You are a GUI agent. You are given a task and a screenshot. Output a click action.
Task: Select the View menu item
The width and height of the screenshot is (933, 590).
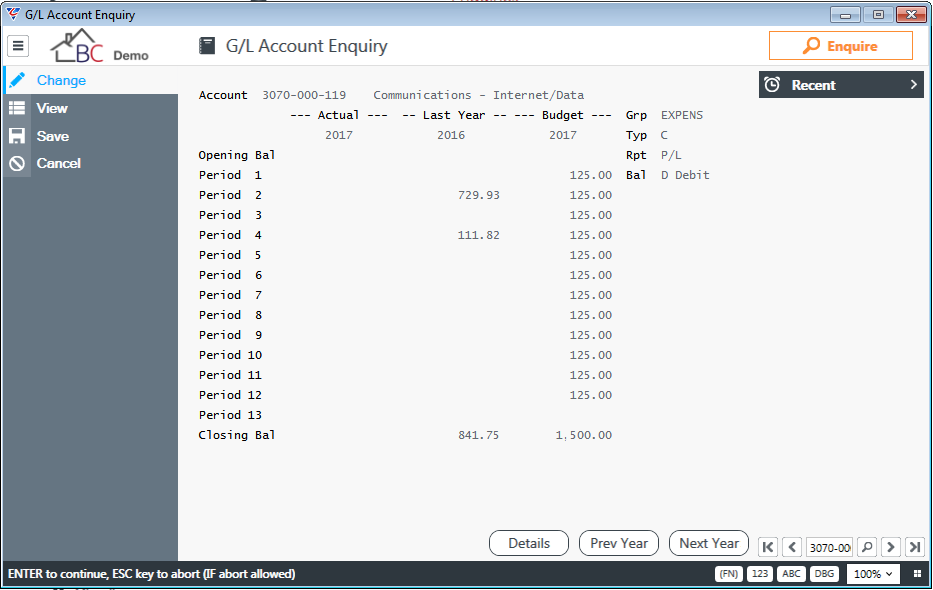coord(90,108)
